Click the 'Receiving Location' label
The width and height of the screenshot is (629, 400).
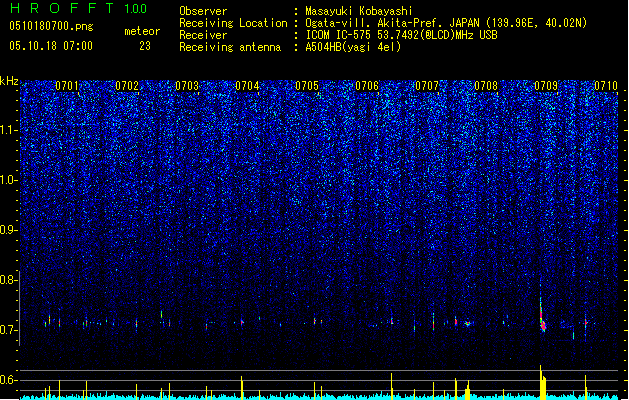pyautogui.click(x=233, y=23)
